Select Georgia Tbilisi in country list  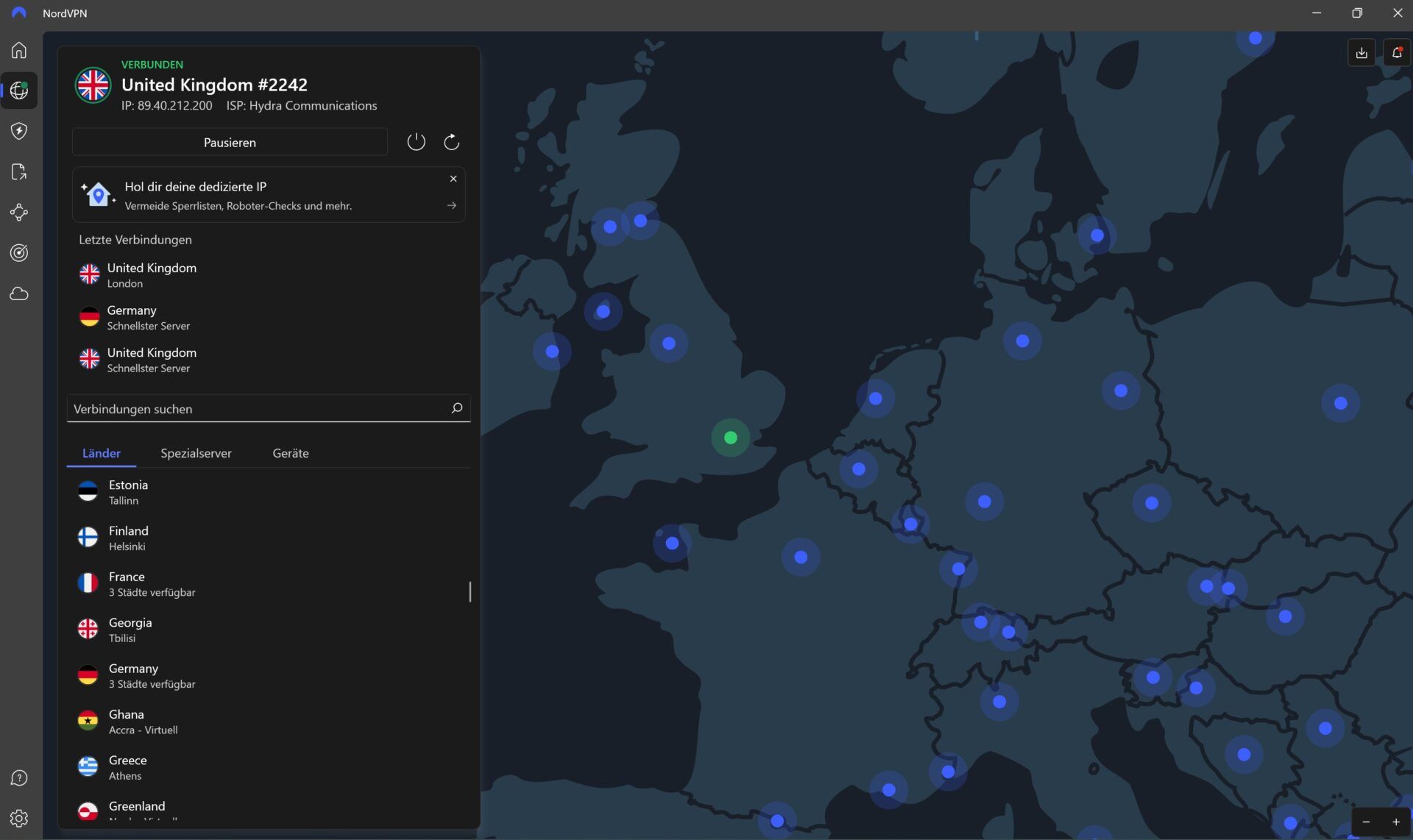click(x=269, y=630)
